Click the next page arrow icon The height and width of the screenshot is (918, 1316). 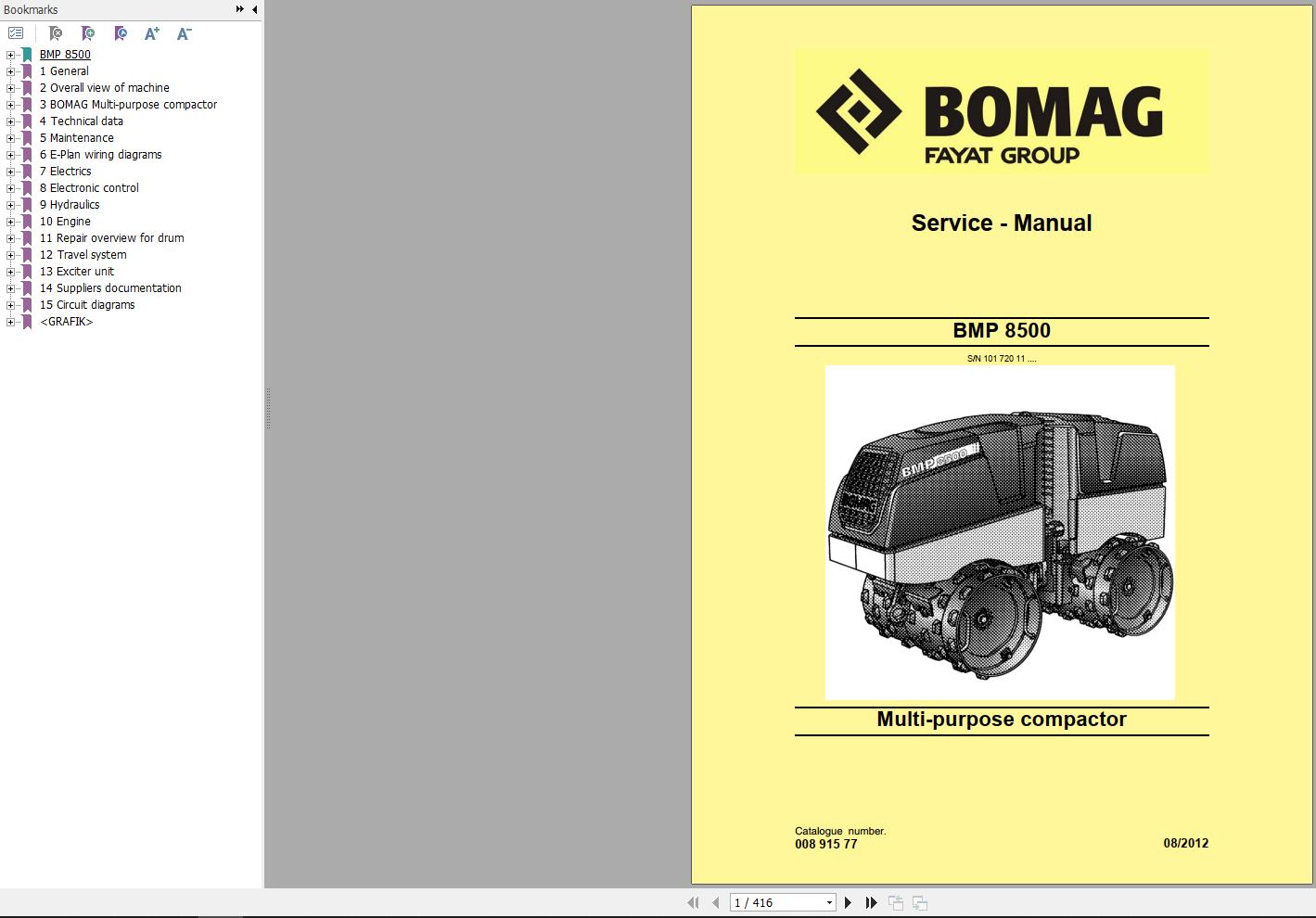tap(848, 901)
